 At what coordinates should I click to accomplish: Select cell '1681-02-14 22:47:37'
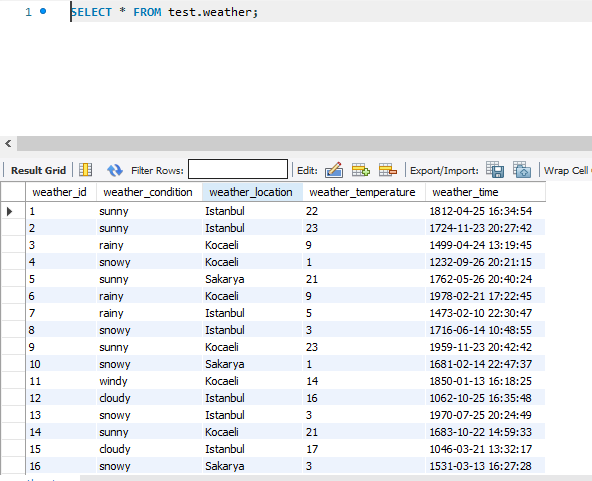(x=486, y=364)
